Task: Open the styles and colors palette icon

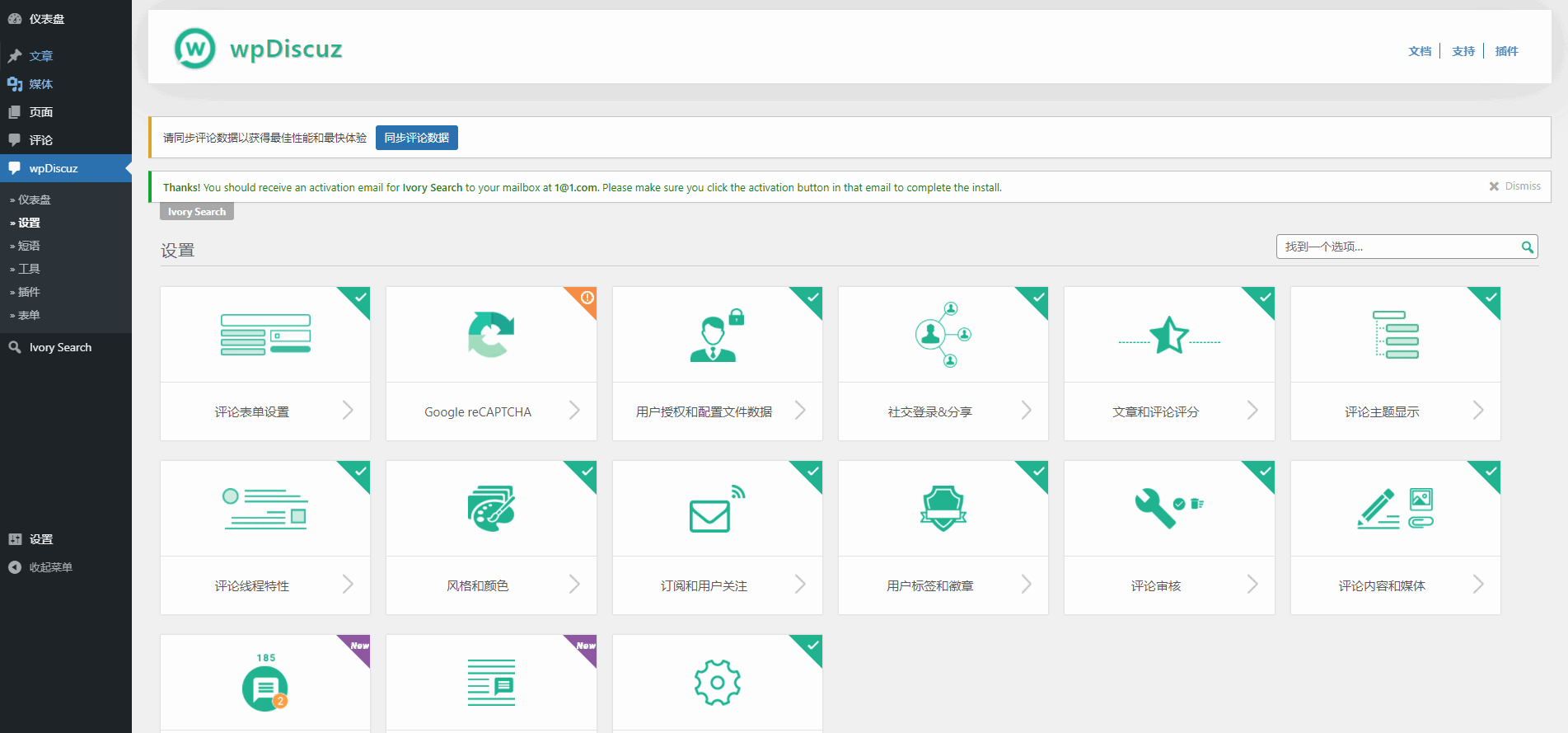Action: [x=491, y=508]
